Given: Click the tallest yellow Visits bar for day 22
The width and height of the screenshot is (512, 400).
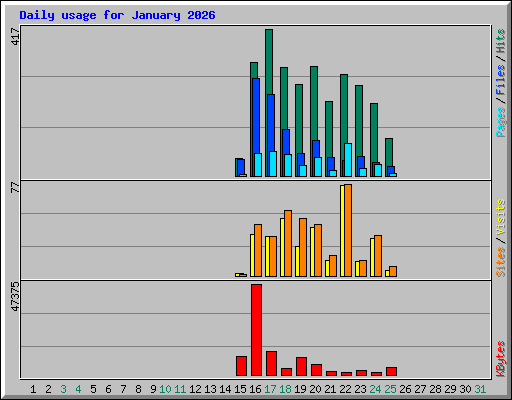Looking at the screenshot, I should point(342,231).
